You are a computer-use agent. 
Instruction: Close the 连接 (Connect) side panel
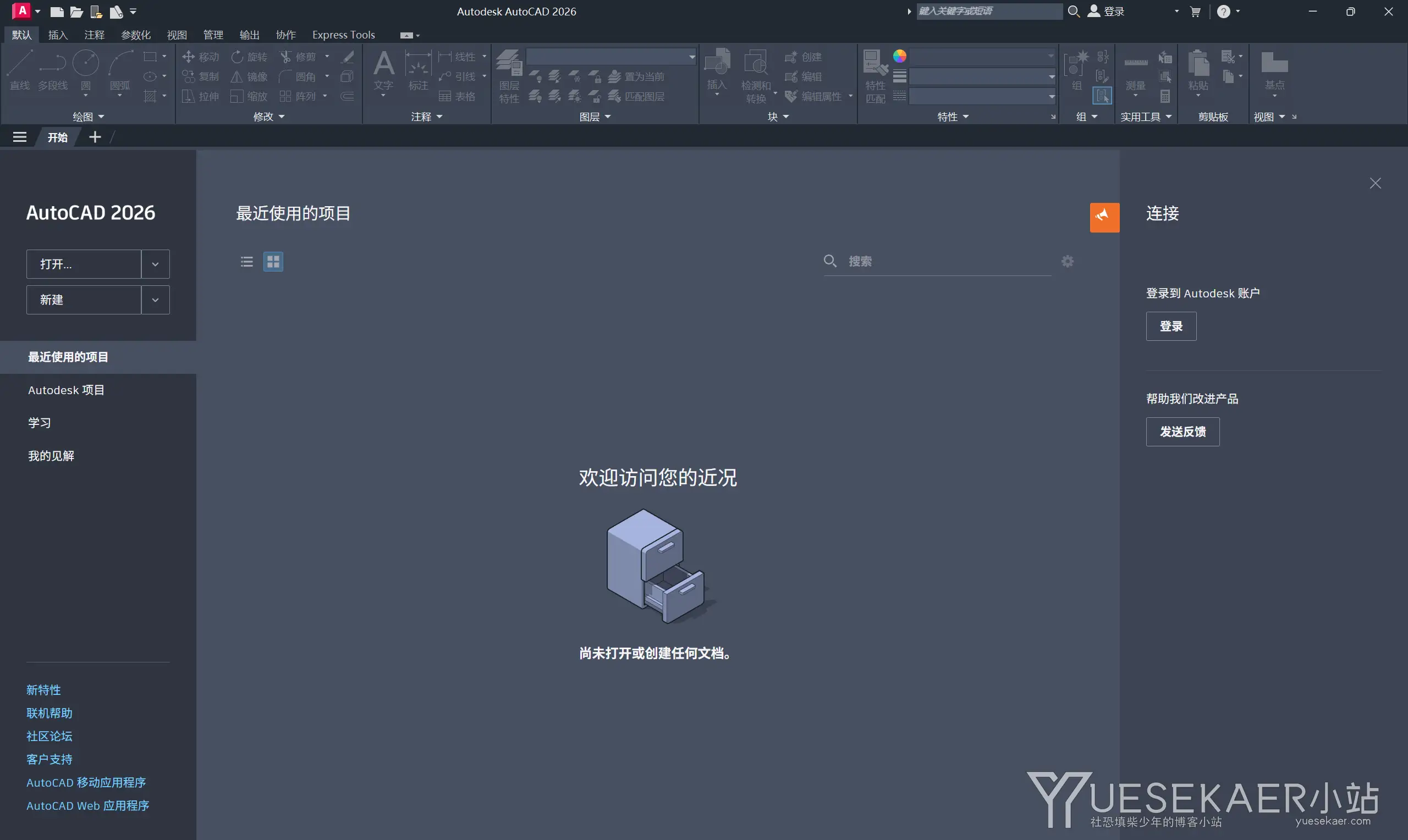[x=1374, y=183]
